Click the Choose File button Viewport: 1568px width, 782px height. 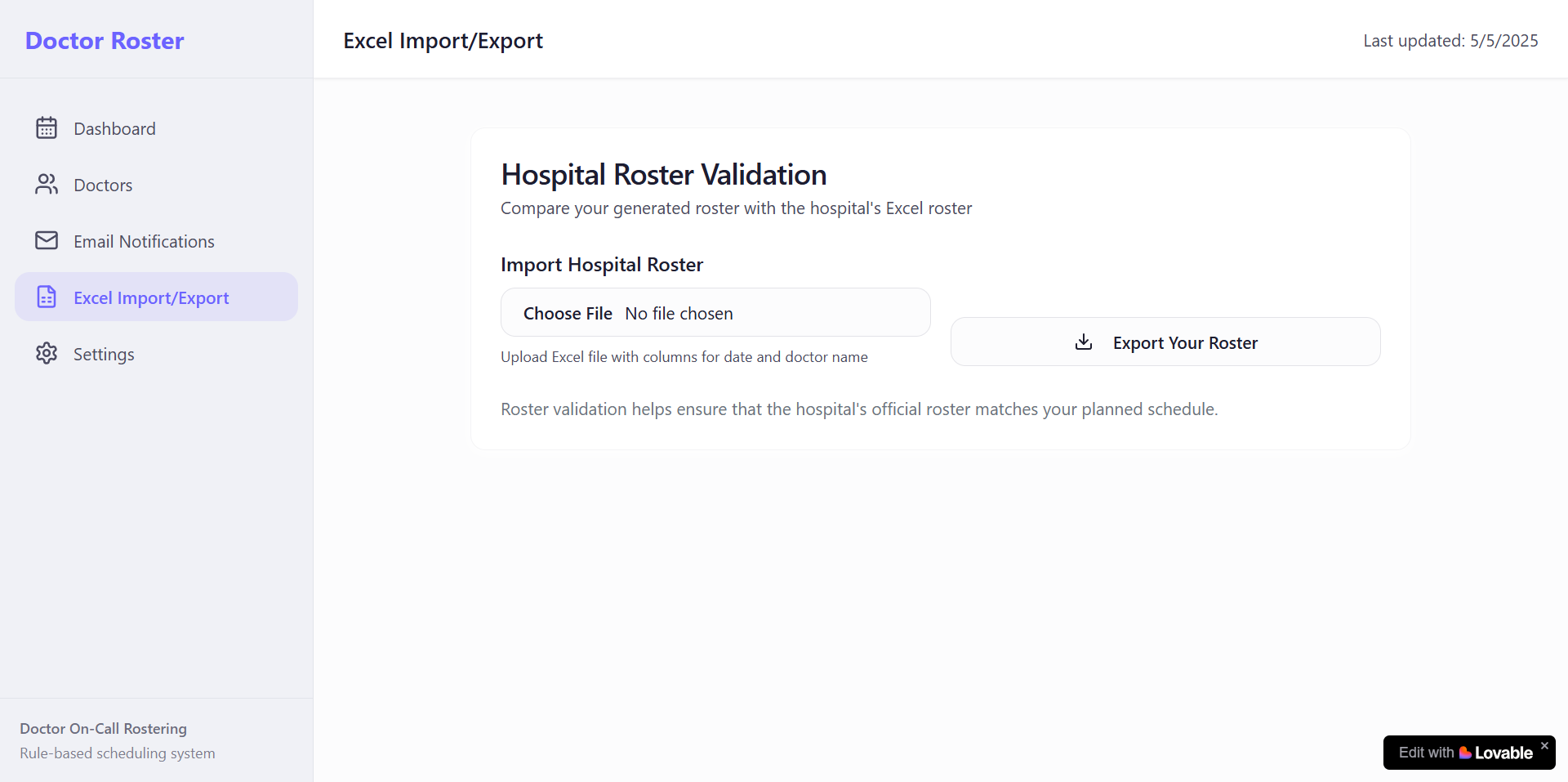[x=568, y=314]
